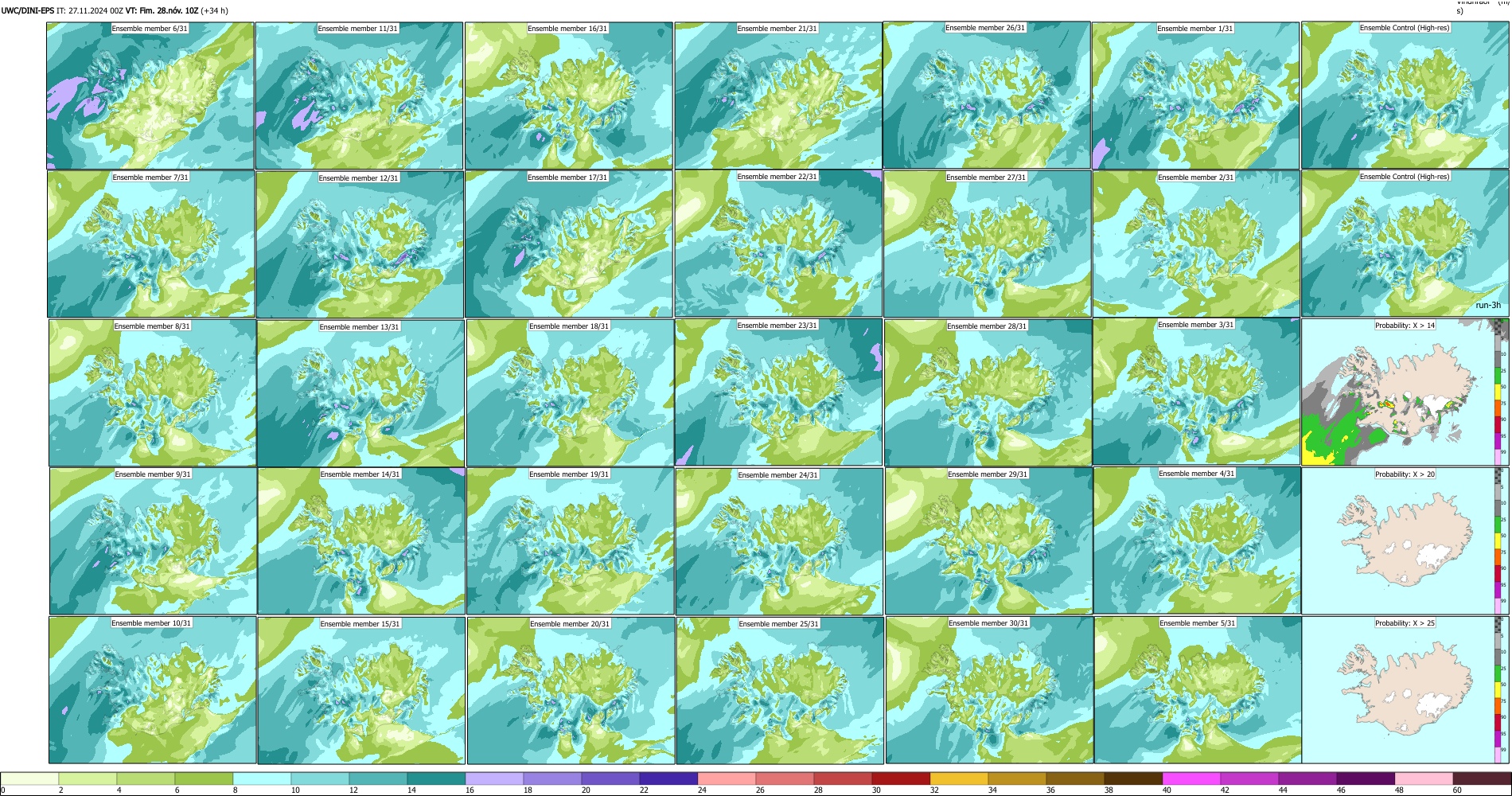Select the Ensemble member 21/31 map
The width and height of the screenshot is (1512, 796).
[778, 96]
